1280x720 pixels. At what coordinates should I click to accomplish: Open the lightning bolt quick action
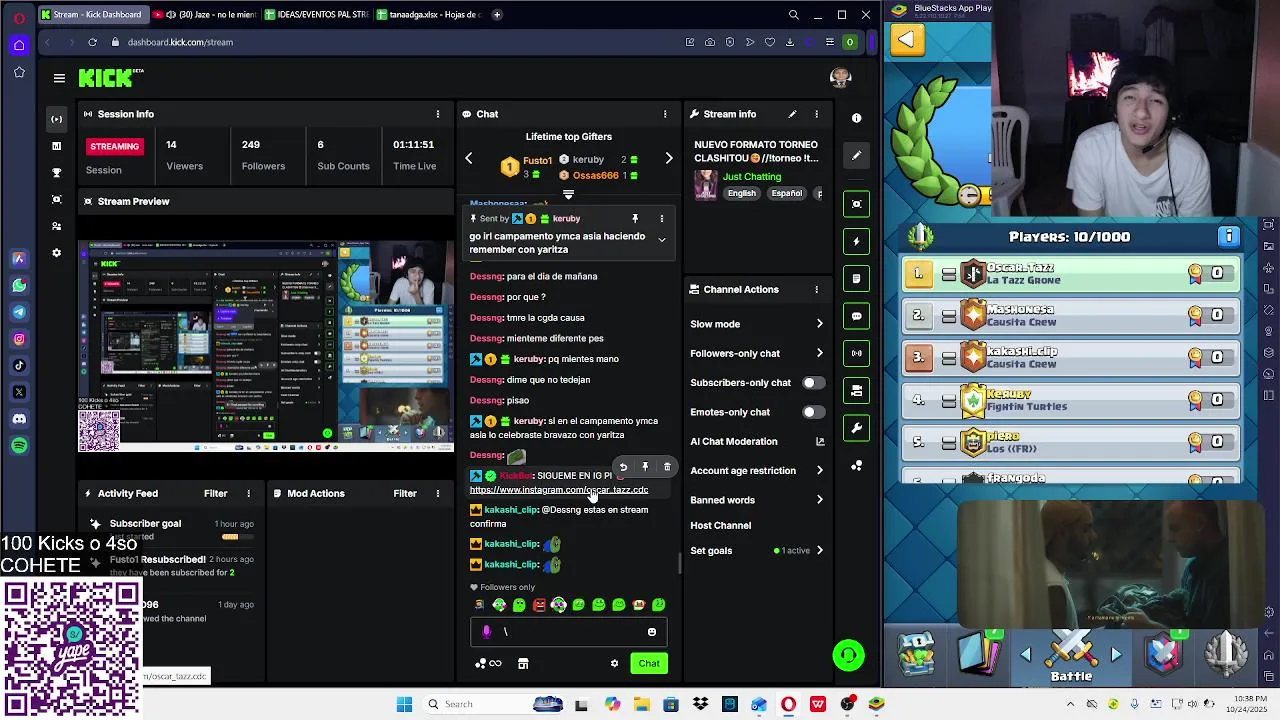856,241
